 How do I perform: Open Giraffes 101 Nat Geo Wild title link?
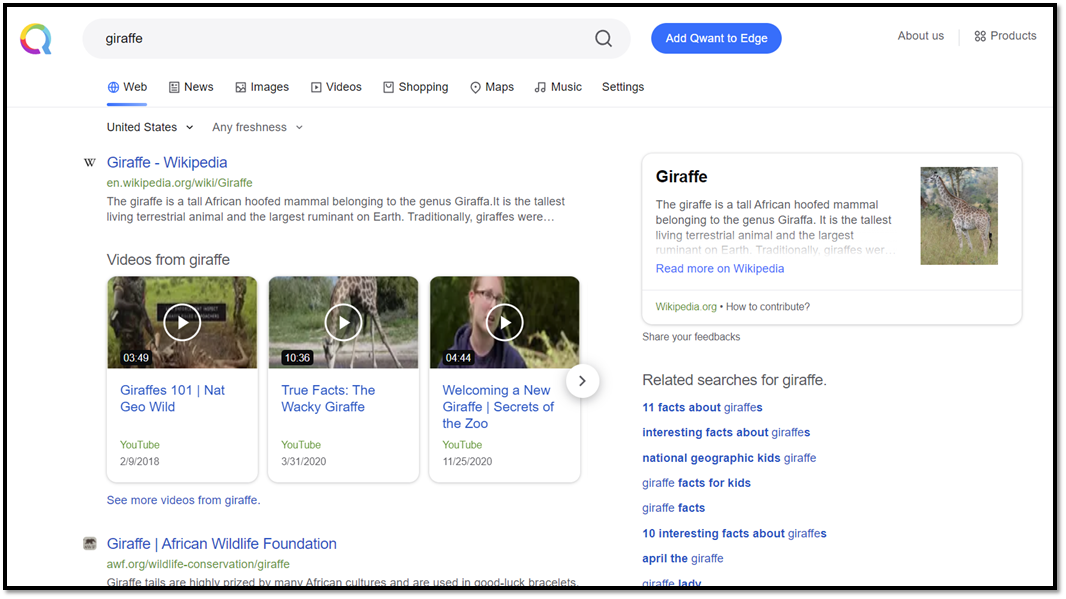coord(172,398)
